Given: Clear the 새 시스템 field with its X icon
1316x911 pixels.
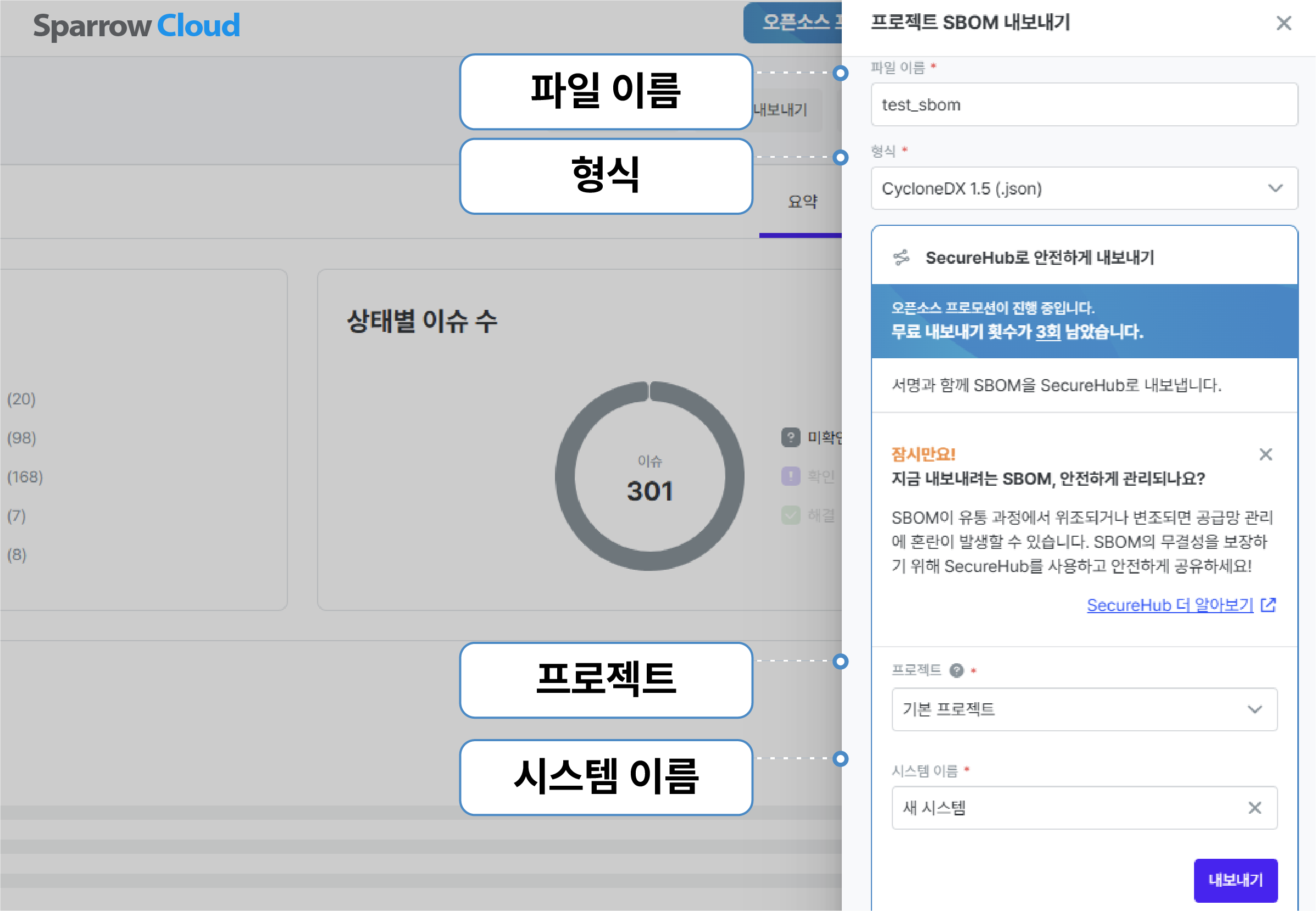Looking at the screenshot, I should (x=1254, y=808).
